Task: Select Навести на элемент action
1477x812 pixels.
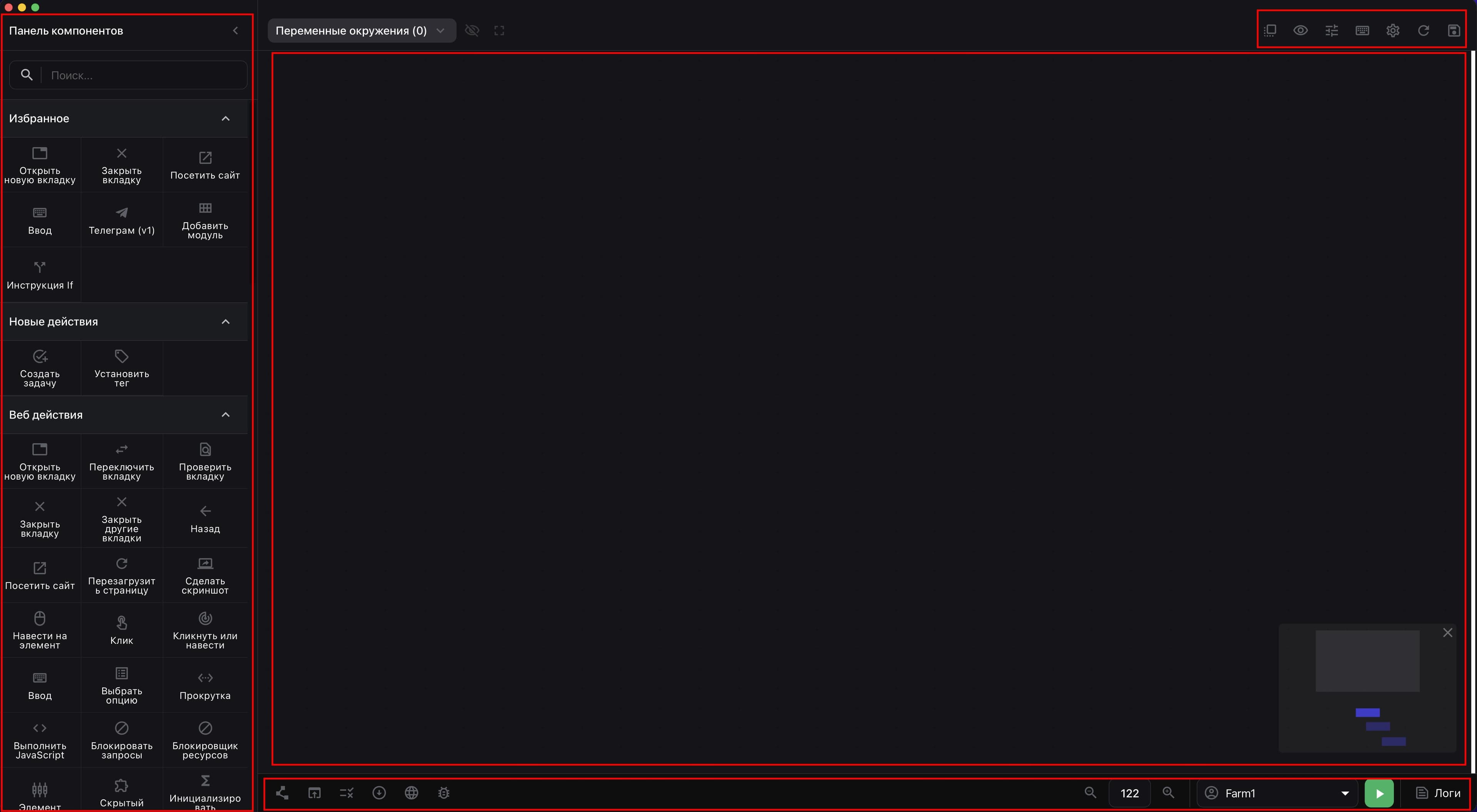Action: tap(40, 630)
